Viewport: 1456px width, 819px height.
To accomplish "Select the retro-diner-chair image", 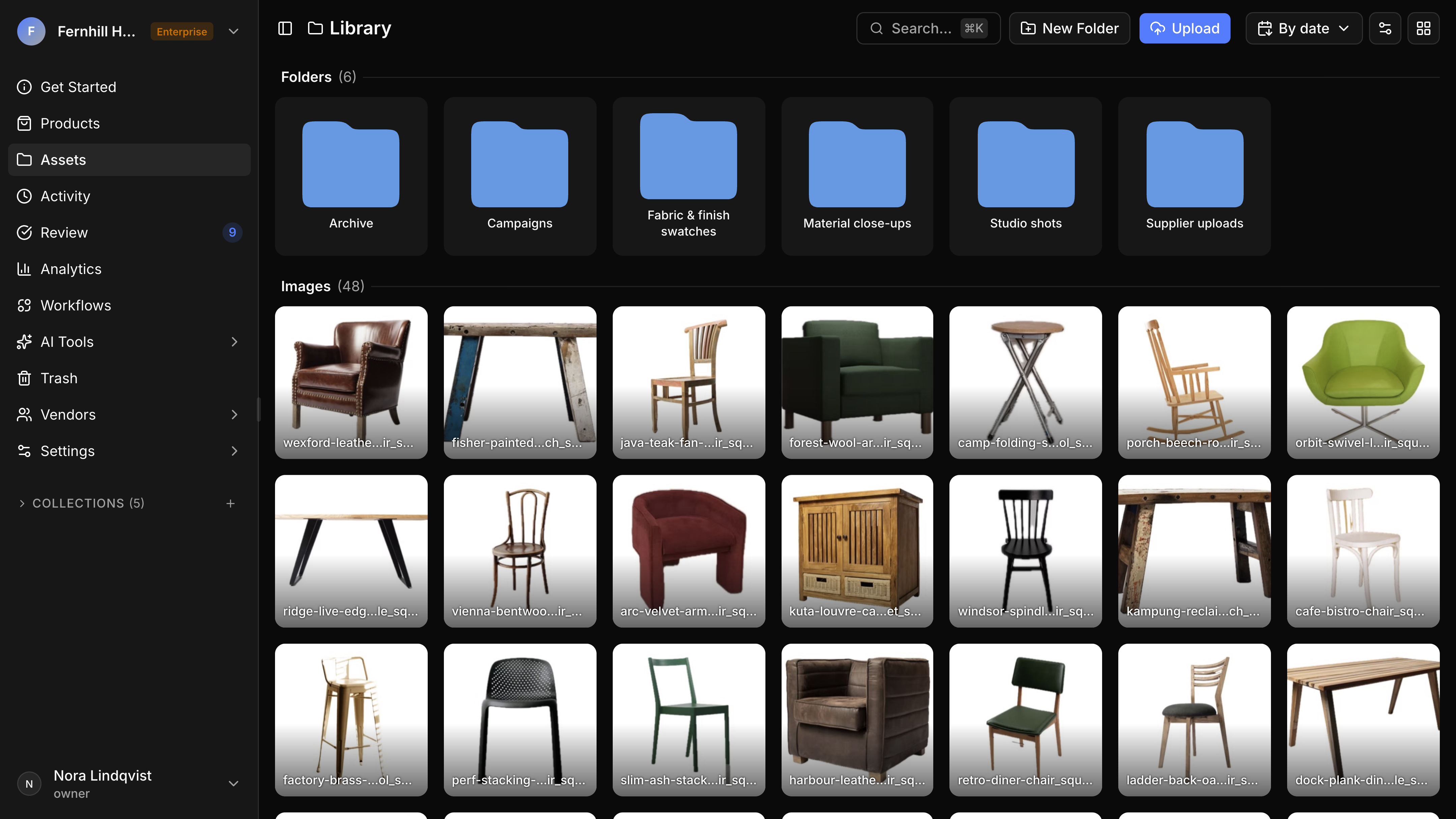I will point(1025,720).
